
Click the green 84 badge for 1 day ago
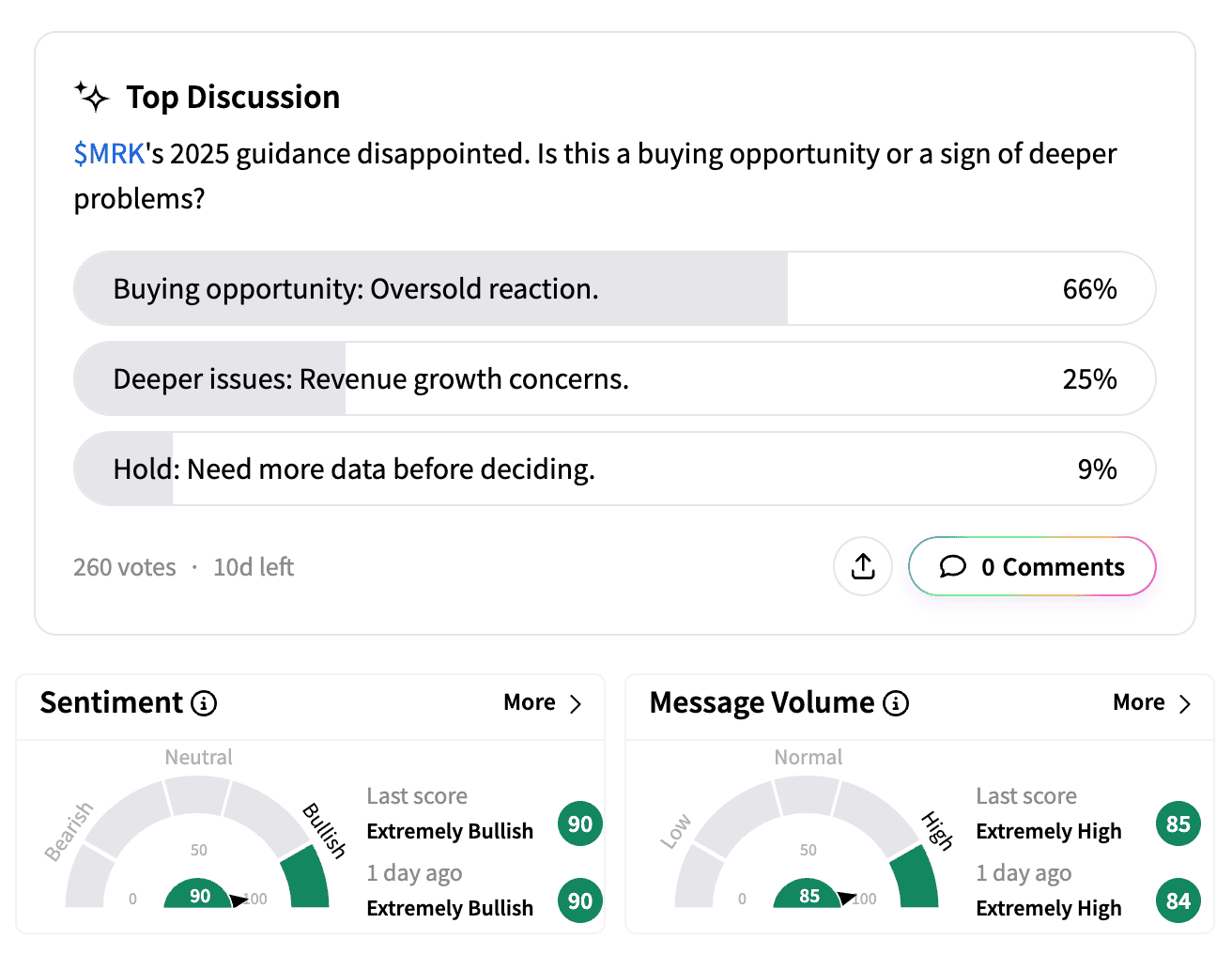pos(1178,900)
